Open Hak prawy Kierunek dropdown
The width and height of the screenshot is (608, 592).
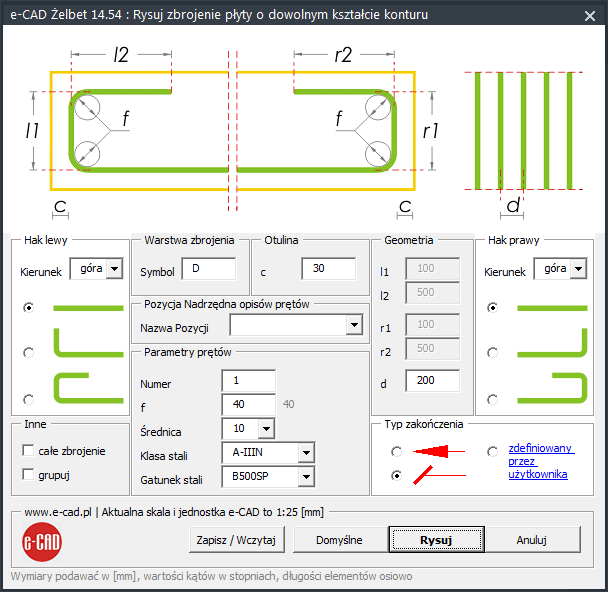(x=578, y=268)
